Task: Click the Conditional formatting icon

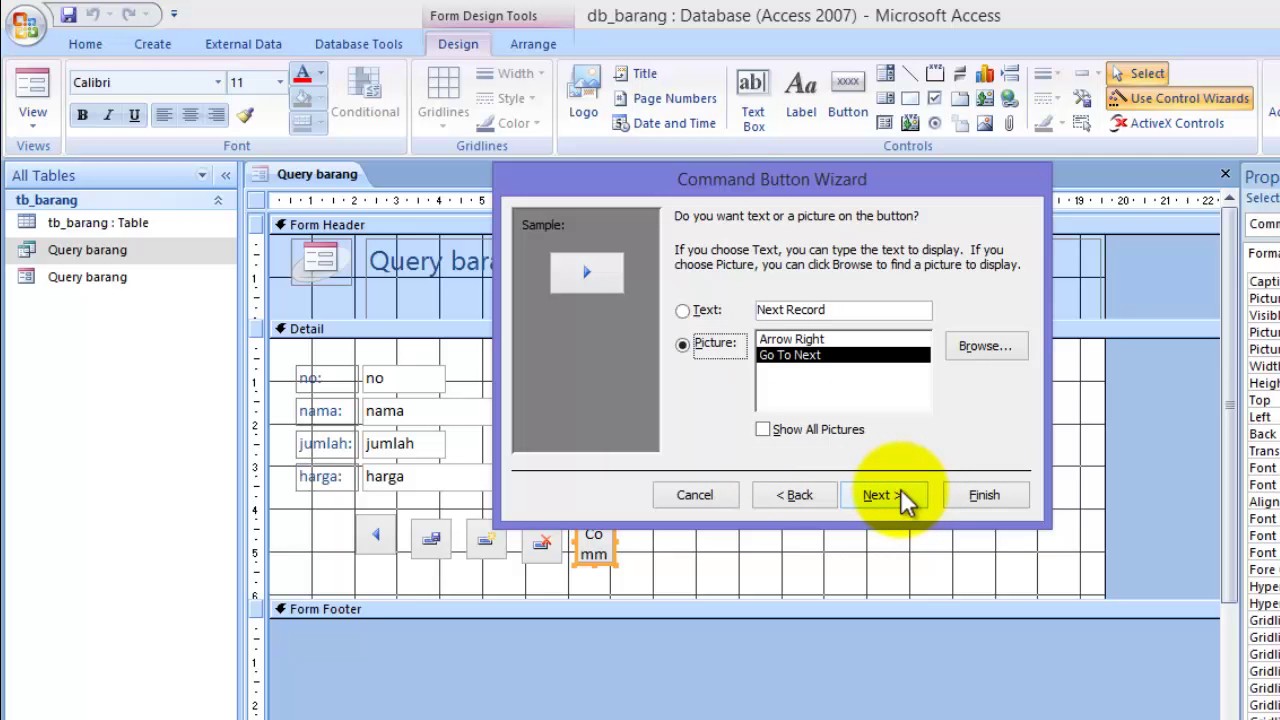Action: (x=364, y=93)
